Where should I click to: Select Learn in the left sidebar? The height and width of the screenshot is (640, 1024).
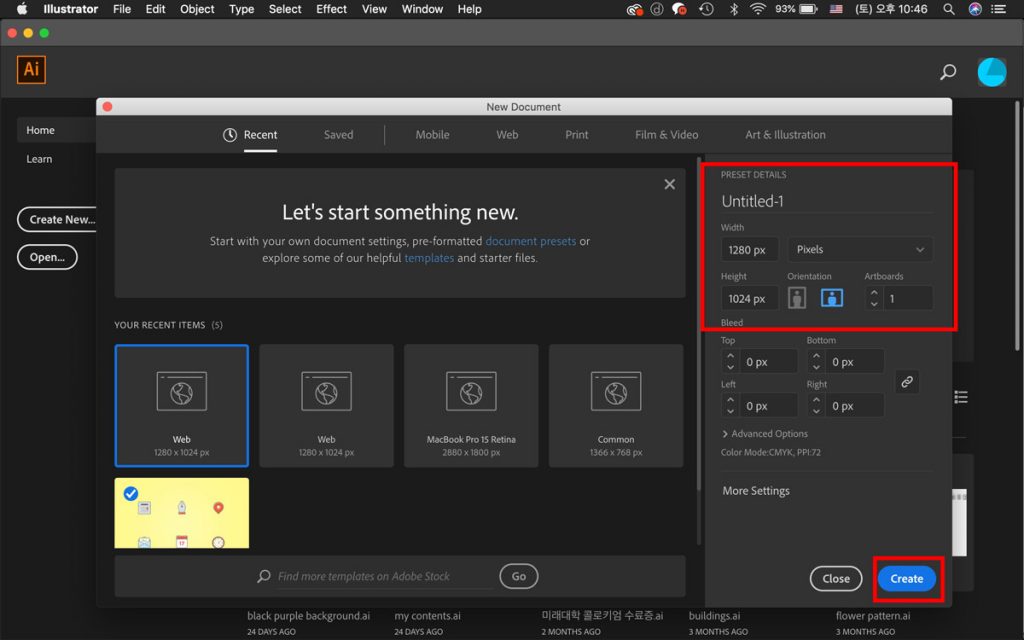[x=39, y=159]
